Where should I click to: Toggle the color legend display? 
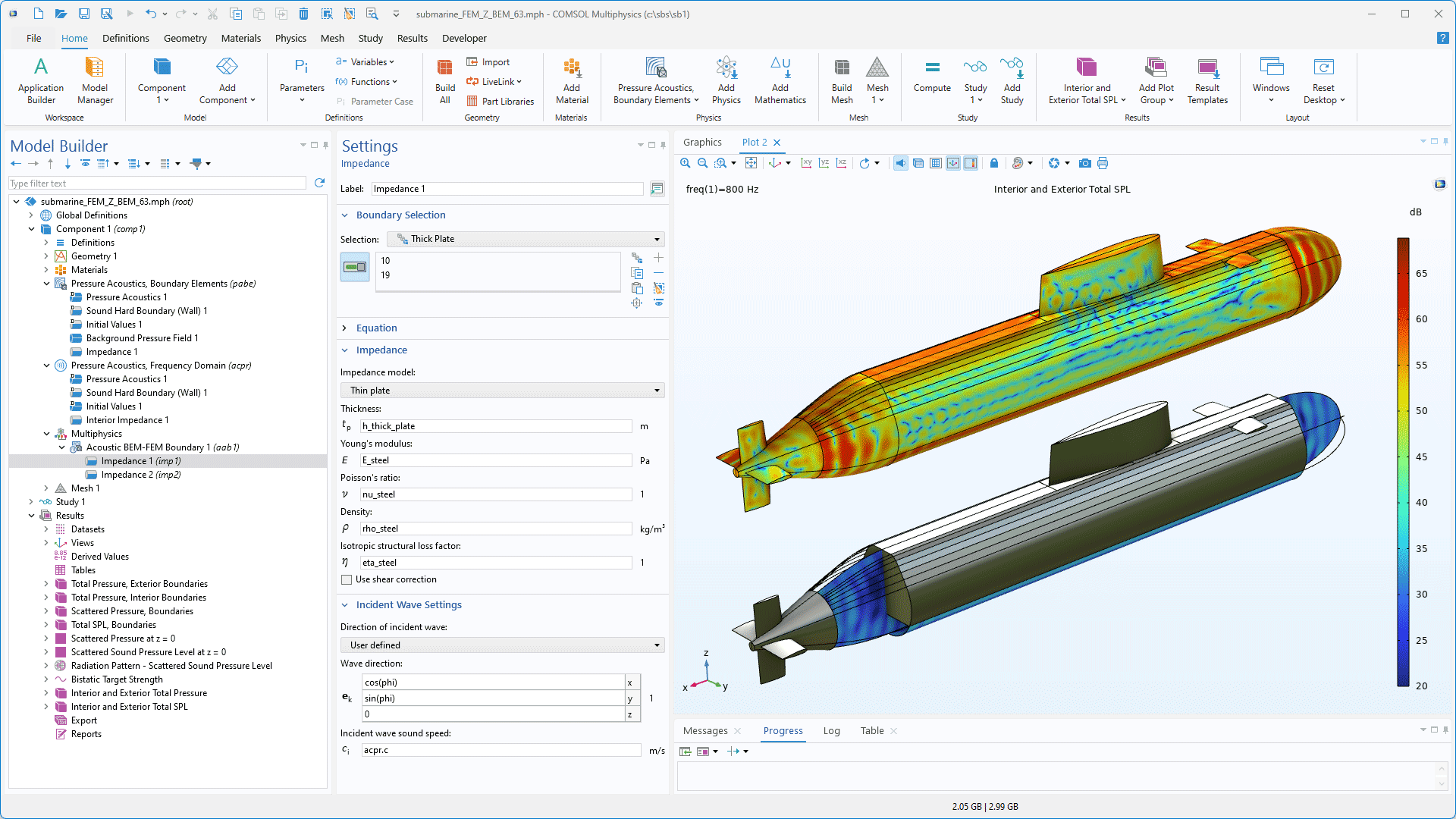click(971, 163)
